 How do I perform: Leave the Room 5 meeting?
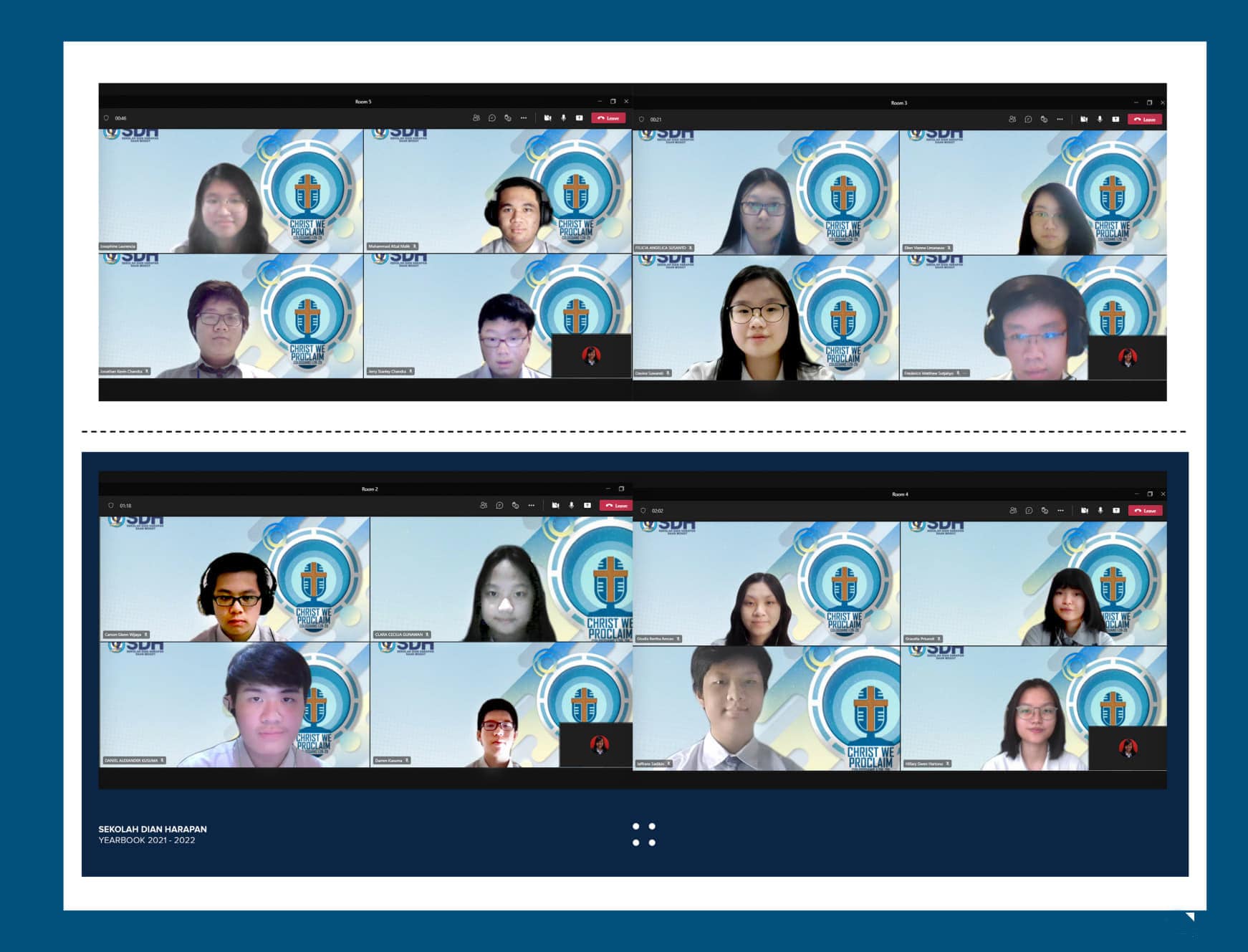(609, 118)
